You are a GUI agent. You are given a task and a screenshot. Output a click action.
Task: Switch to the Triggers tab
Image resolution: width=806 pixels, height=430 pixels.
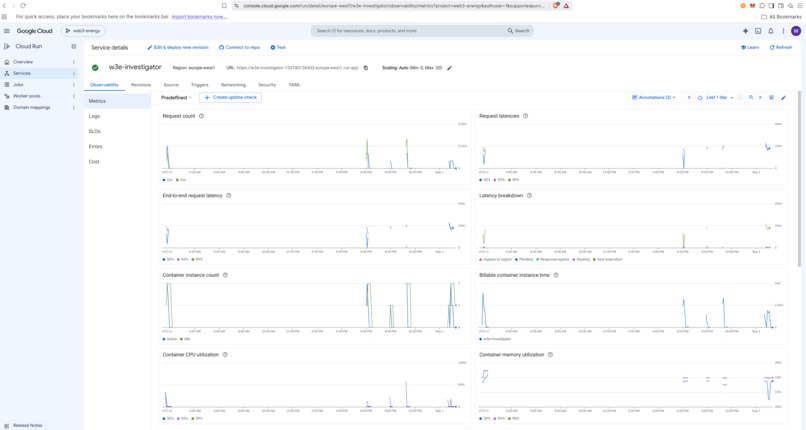click(200, 85)
